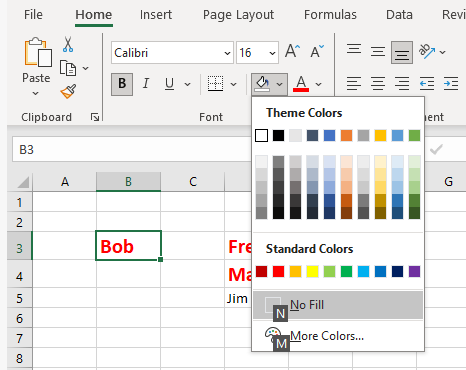Click the Increase Indent icon
Viewport: 466px width, 370px height.
tap(451, 83)
